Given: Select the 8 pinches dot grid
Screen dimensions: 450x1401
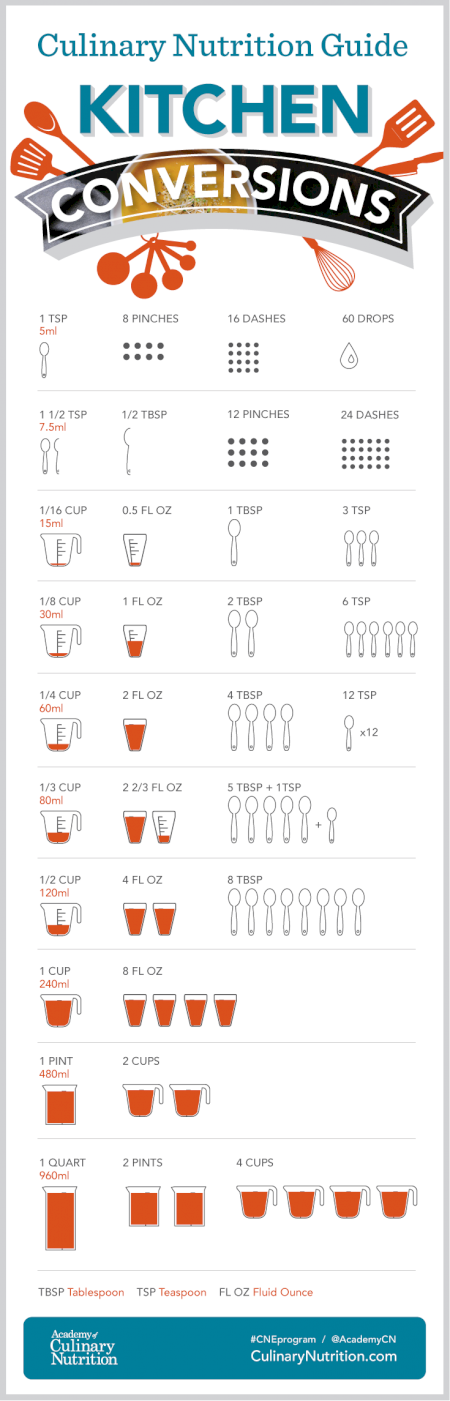Looking at the screenshot, I should pyautogui.click(x=143, y=351).
